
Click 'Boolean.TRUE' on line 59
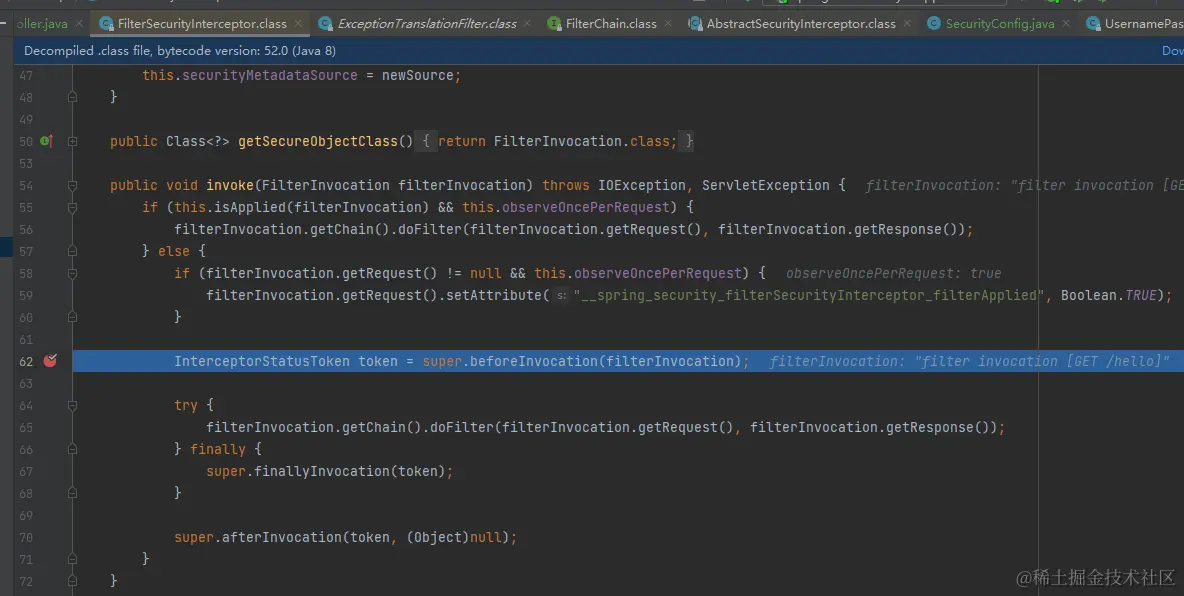click(1108, 295)
